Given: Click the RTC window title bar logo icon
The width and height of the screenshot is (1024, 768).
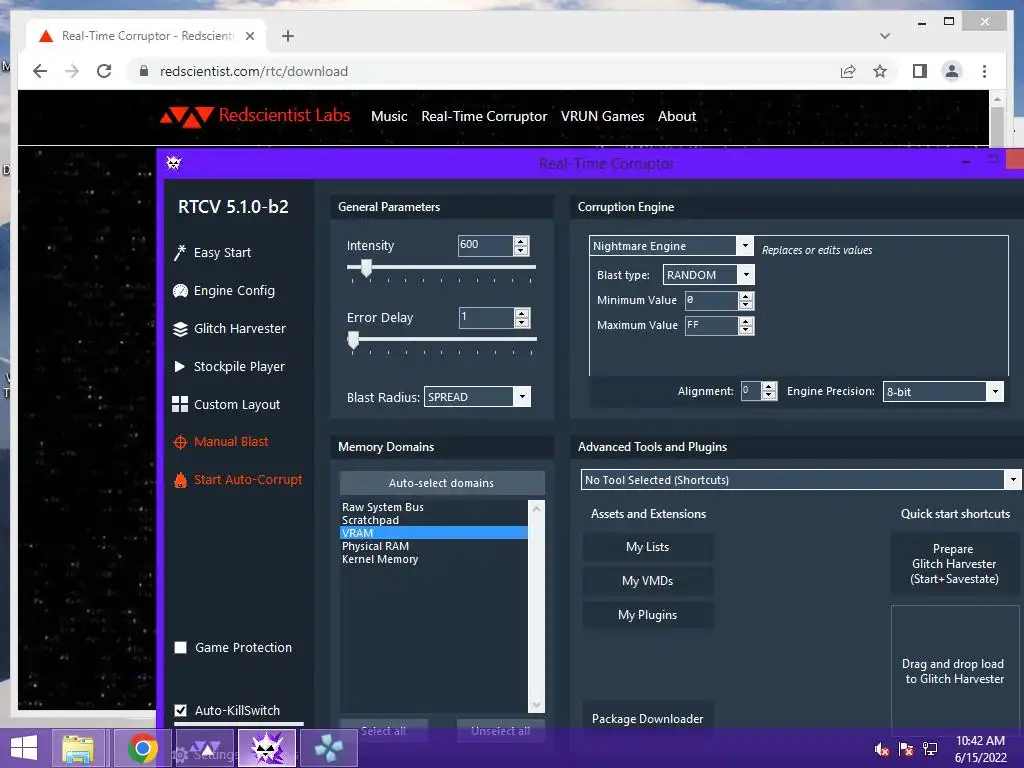Looking at the screenshot, I should pos(174,163).
